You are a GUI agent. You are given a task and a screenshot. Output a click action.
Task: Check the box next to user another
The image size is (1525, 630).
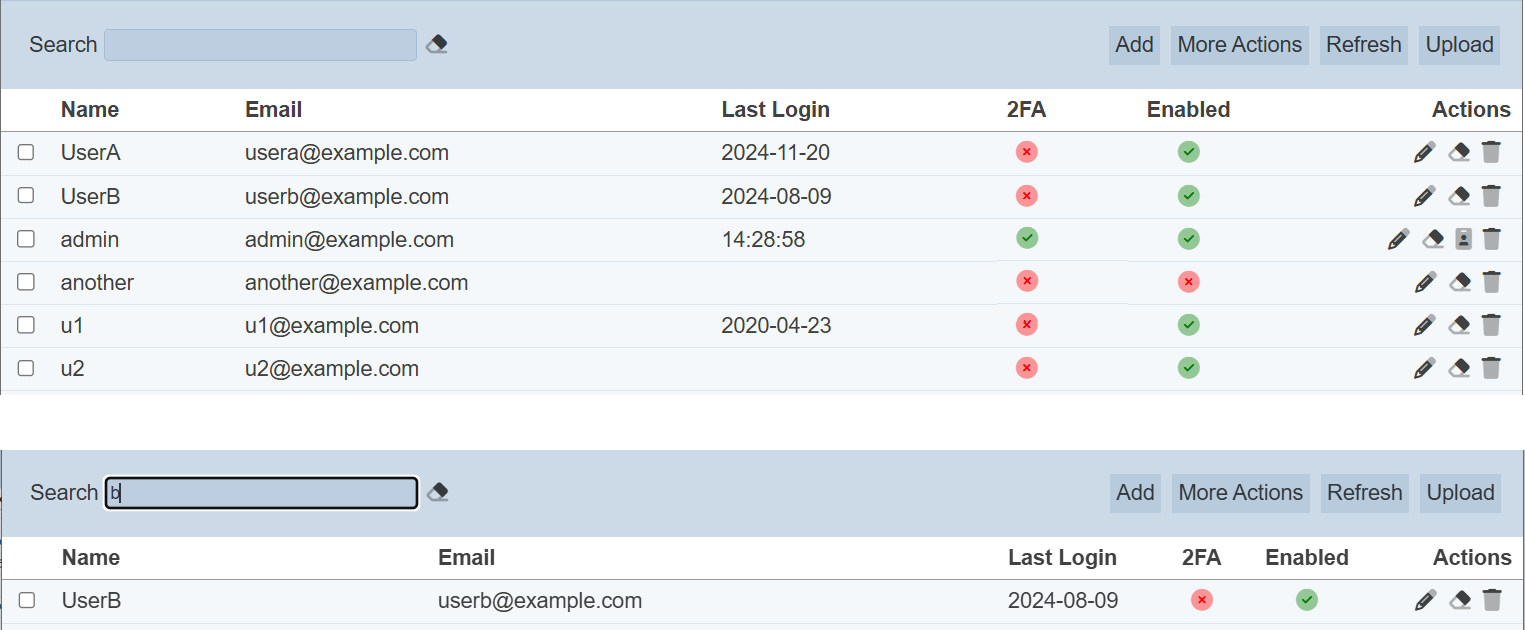pyautogui.click(x=26, y=282)
